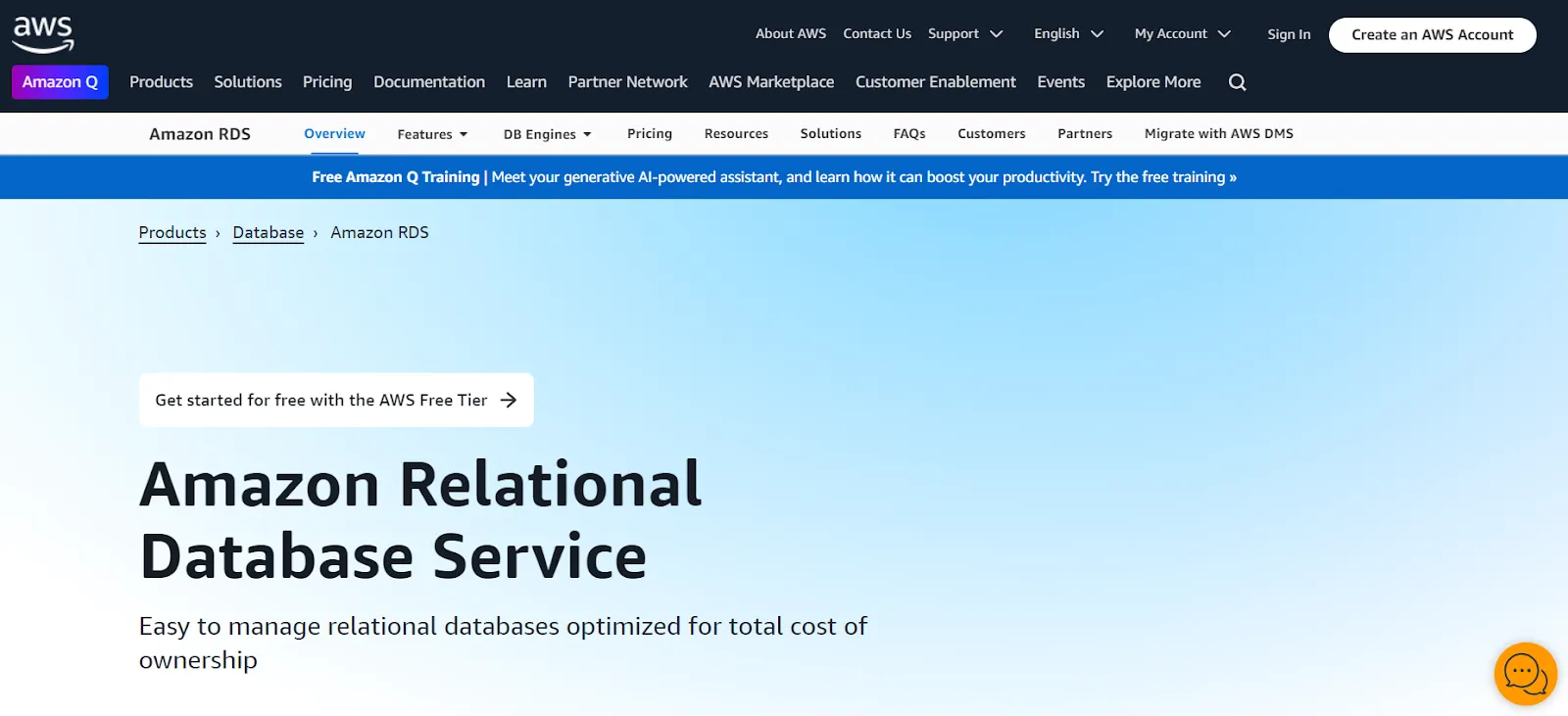Viewport: 1568px width, 716px height.
Task: Click the Sign In link
Action: (1289, 34)
